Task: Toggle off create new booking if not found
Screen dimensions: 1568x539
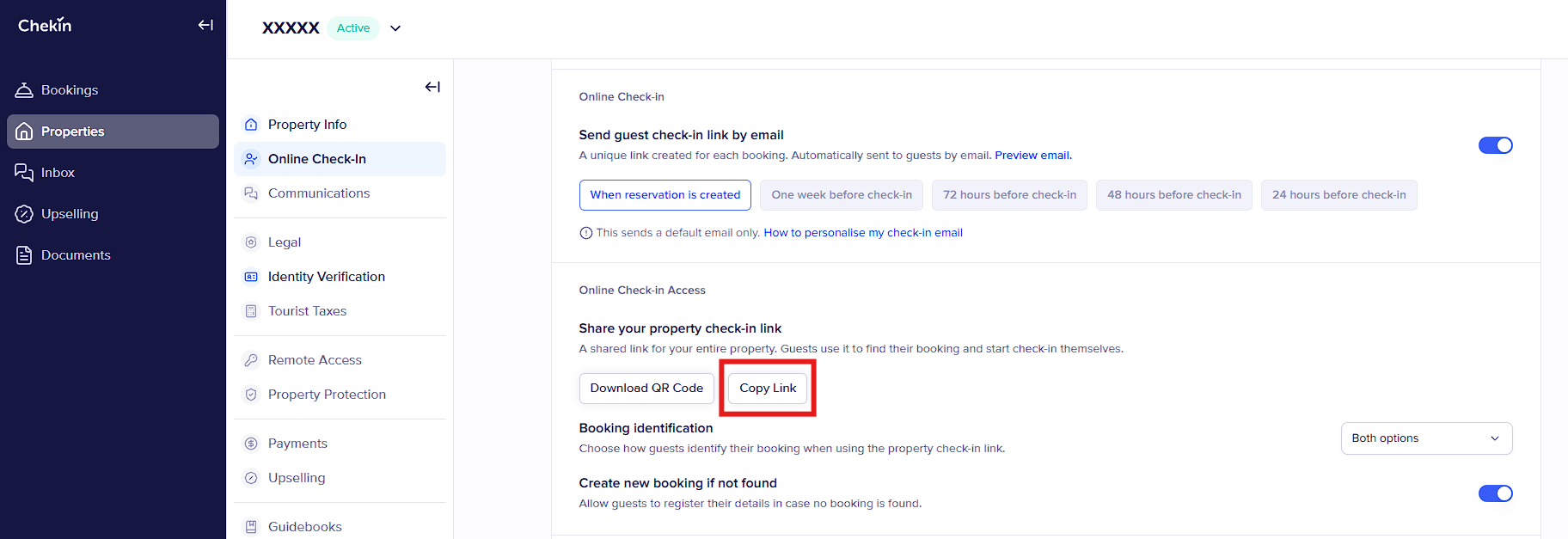Action: (1495, 493)
